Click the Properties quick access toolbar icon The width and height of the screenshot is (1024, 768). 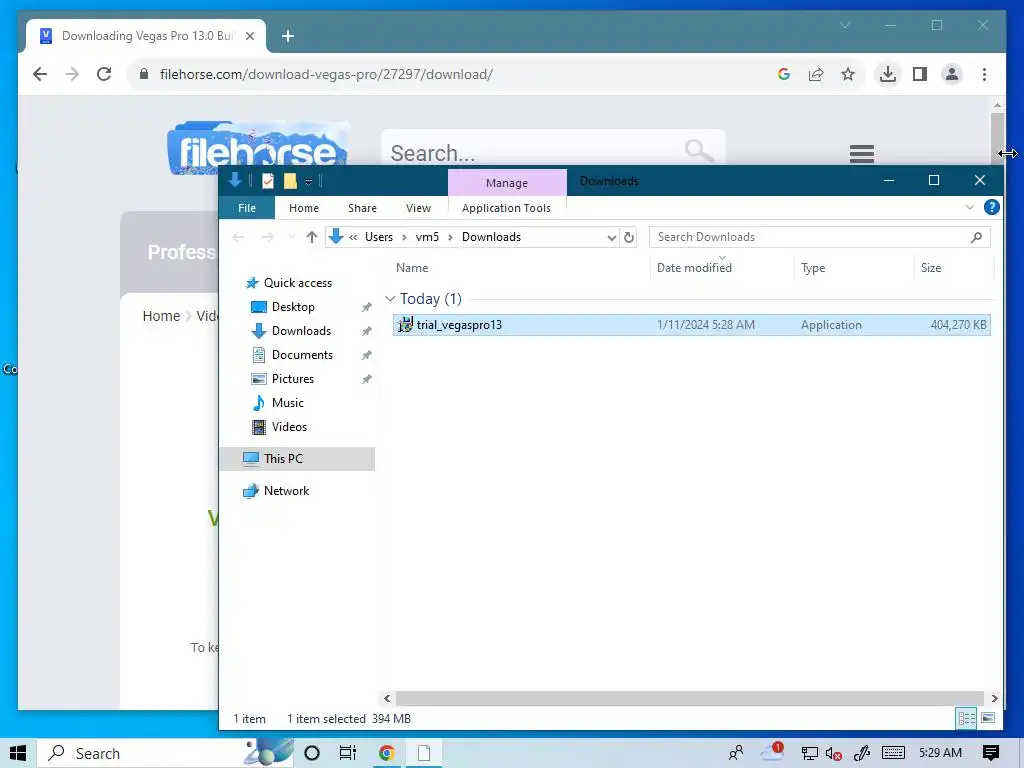click(268, 181)
